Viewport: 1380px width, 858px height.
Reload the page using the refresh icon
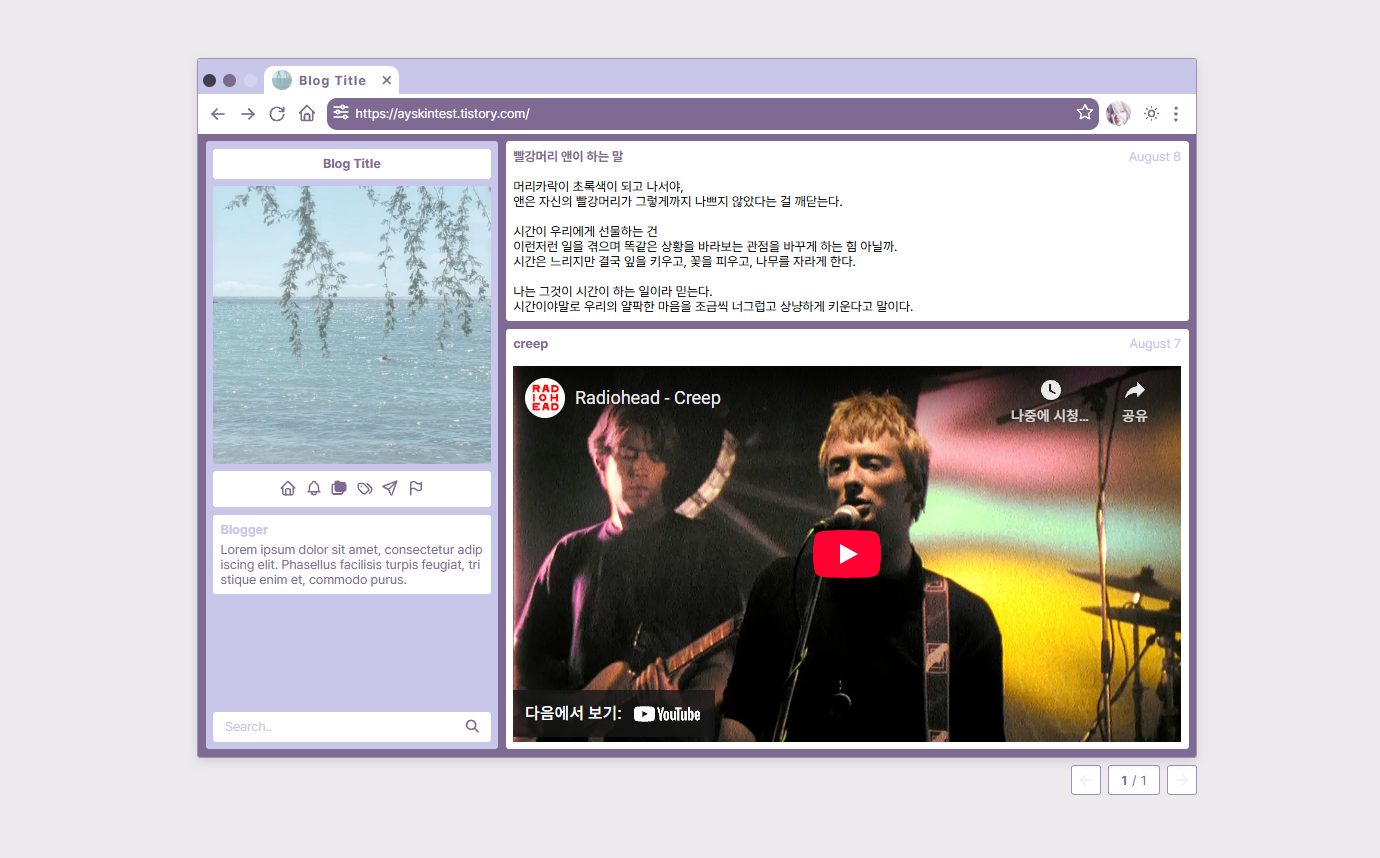click(277, 114)
